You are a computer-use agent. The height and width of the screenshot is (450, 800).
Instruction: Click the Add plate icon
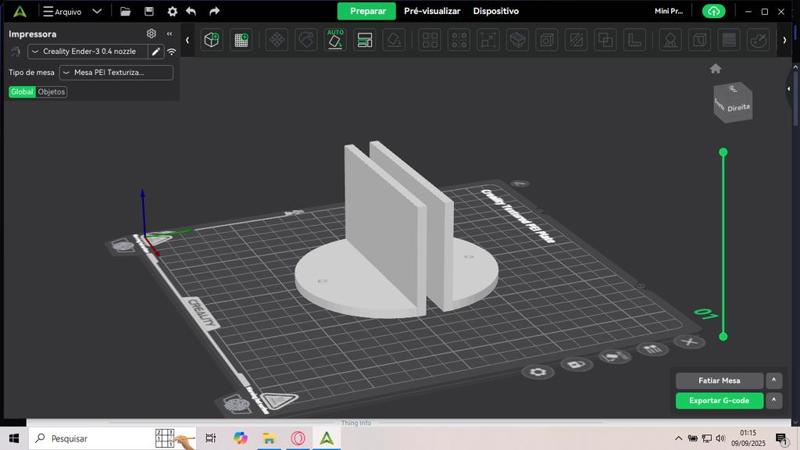(241, 40)
